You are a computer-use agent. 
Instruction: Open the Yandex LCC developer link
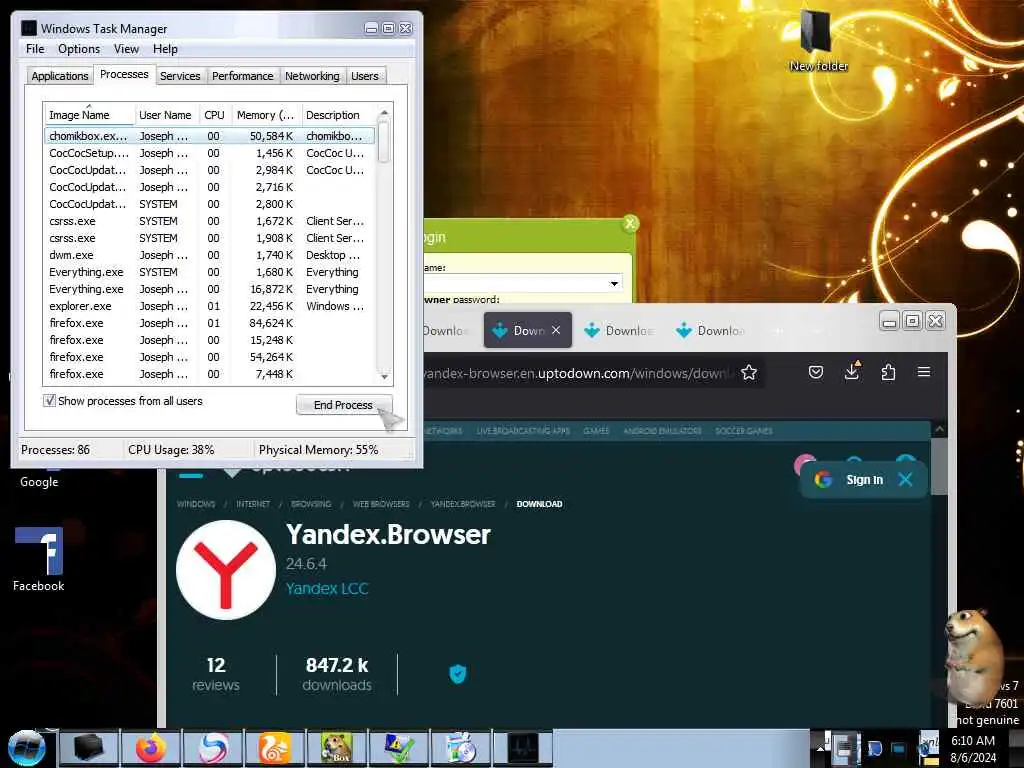[327, 588]
